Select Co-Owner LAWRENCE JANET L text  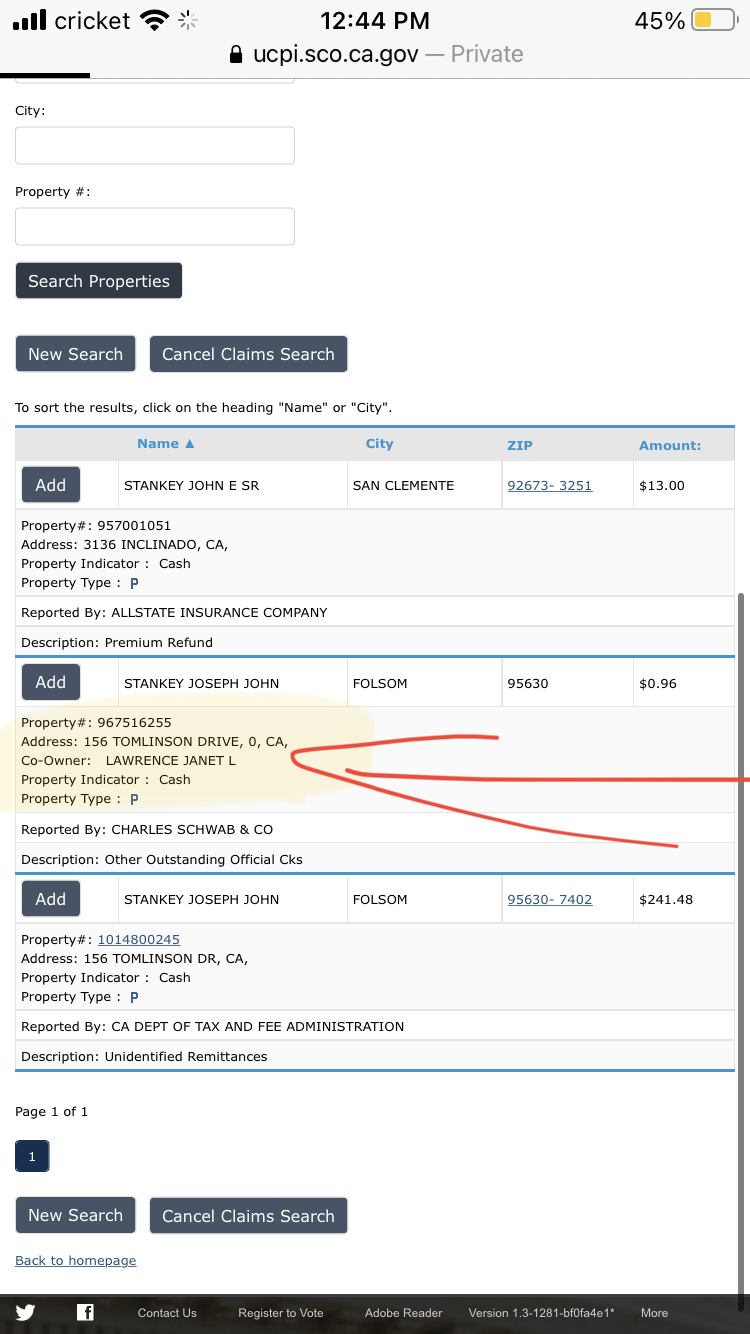[129, 760]
